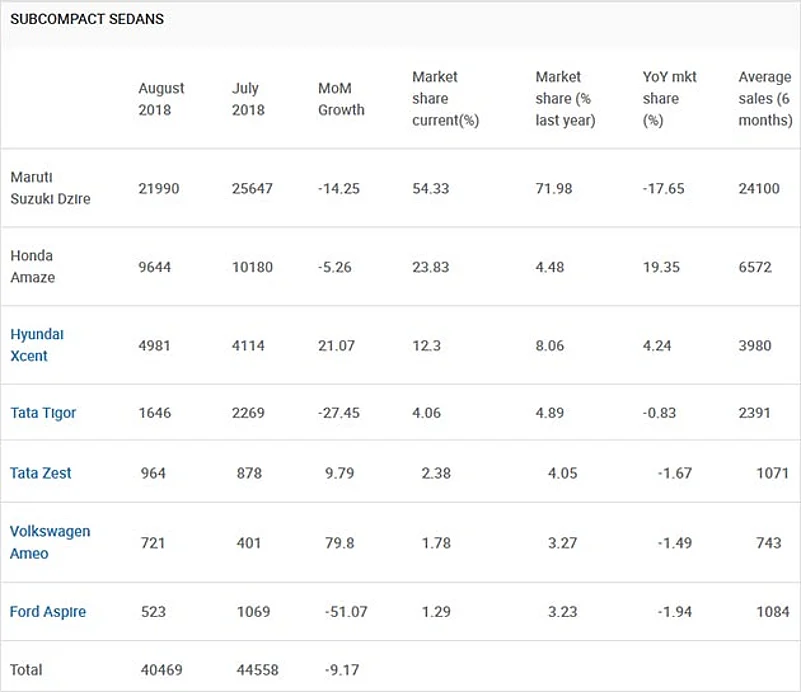Viewport: 801px width, 692px height.
Task: Select the MoM Growth column header
Action: [x=341, y=99]
